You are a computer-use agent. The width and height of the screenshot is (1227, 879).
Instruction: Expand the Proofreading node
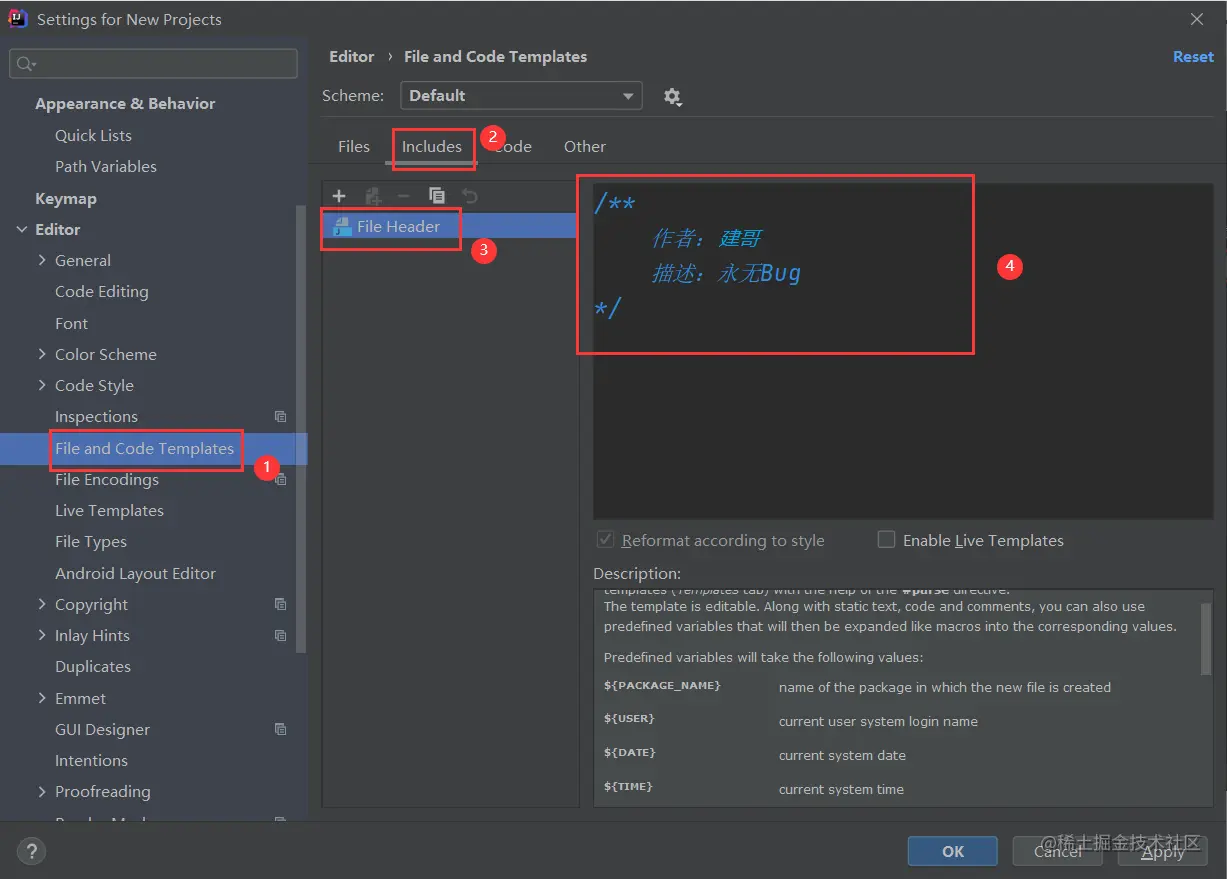[42, 792]
